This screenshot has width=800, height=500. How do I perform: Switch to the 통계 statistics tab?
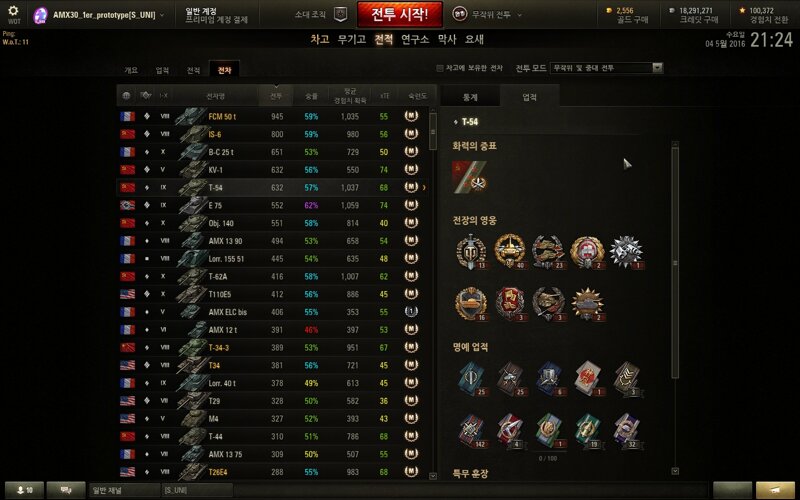(x=469, y=97)
